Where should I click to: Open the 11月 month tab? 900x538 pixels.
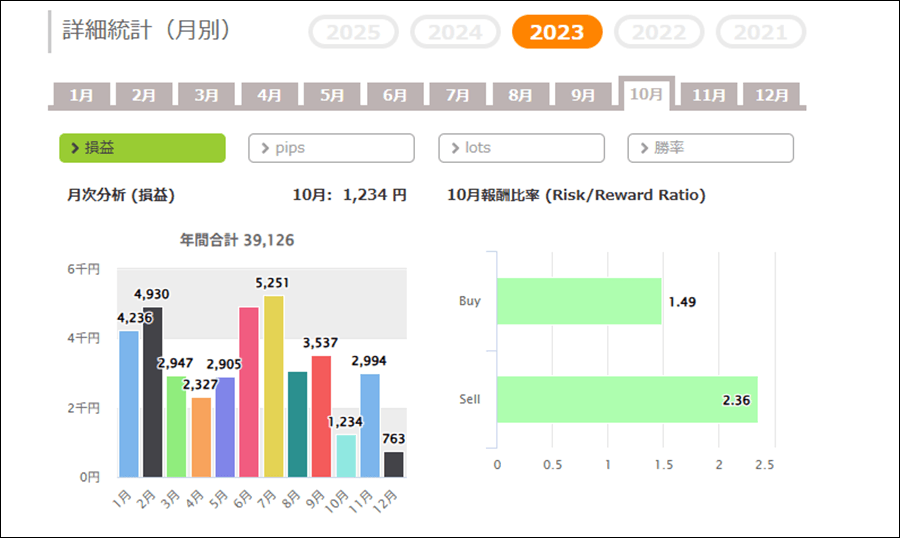[x=709, y=96]
